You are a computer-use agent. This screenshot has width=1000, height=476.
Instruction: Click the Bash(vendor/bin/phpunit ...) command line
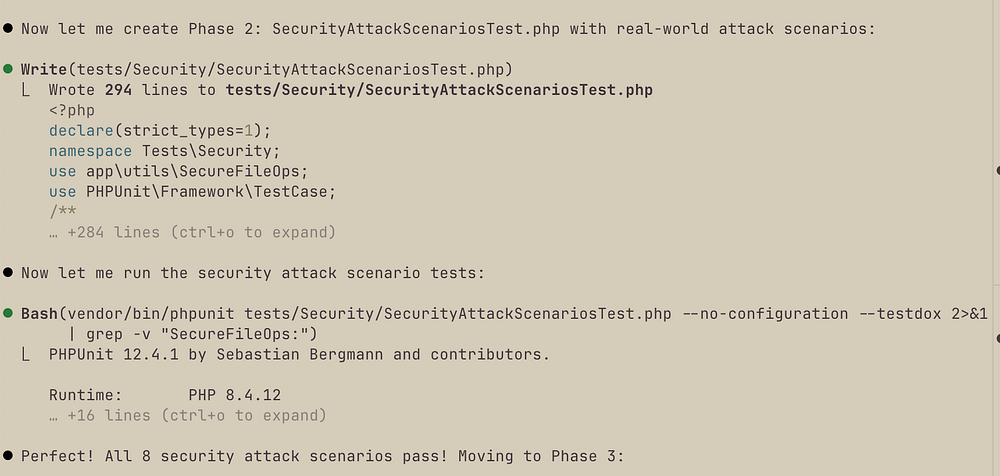click(500, 313)
